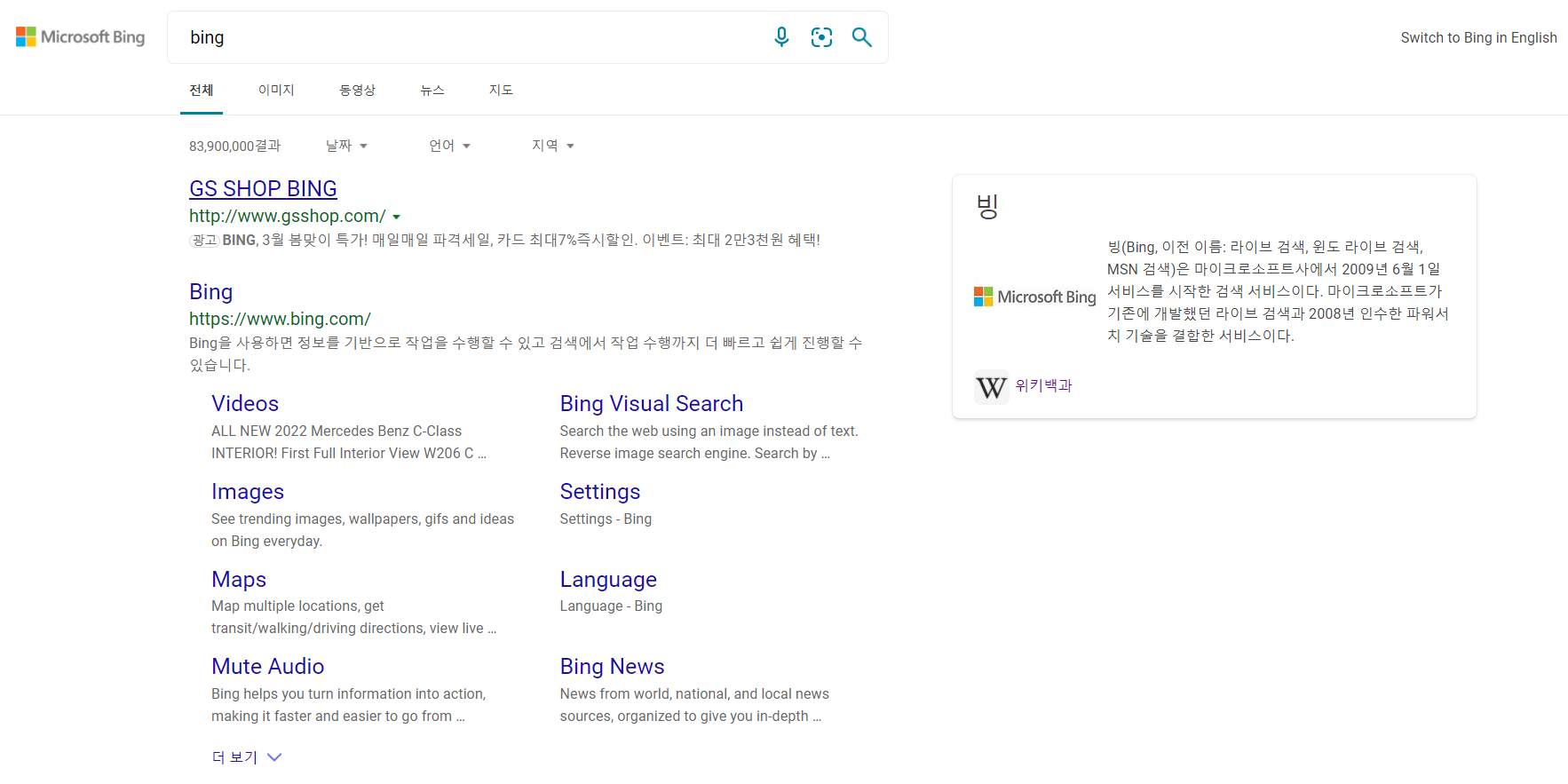Click the Microsoft Bing logo in header
The width and height of the screenshot is (1568, 784).
pos(80,37)
